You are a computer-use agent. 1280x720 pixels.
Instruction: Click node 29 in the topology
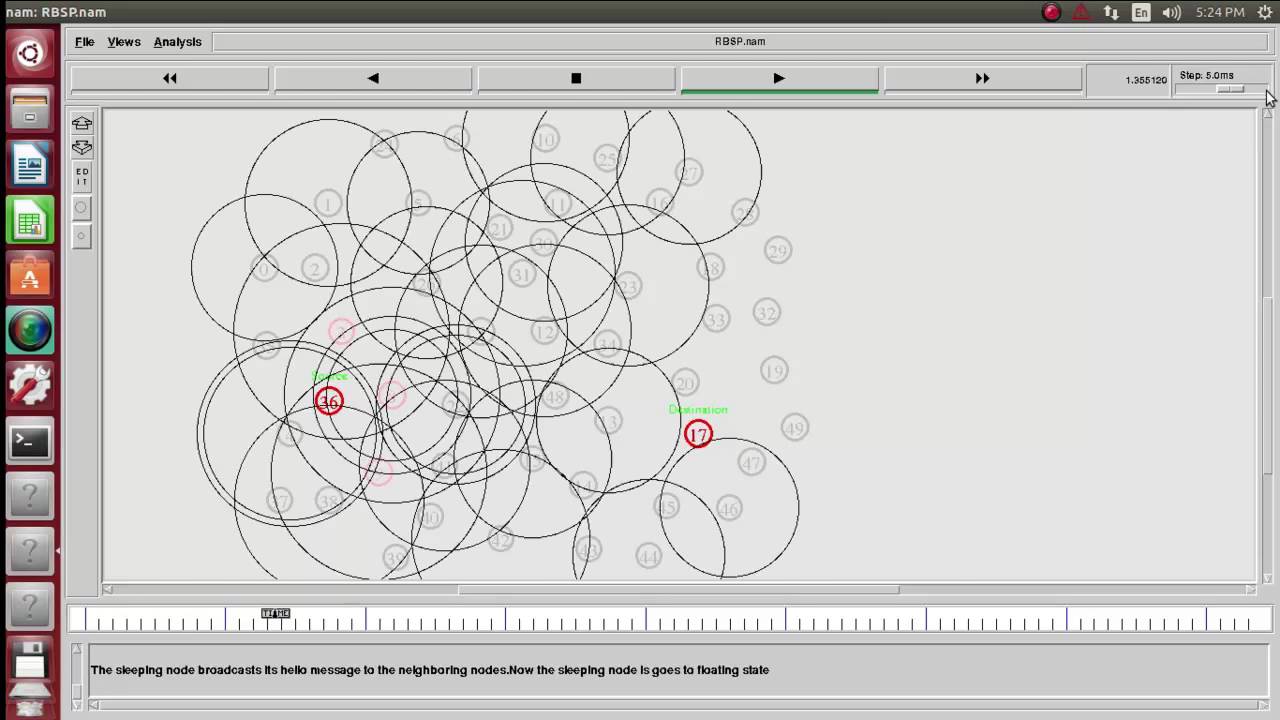778,251
